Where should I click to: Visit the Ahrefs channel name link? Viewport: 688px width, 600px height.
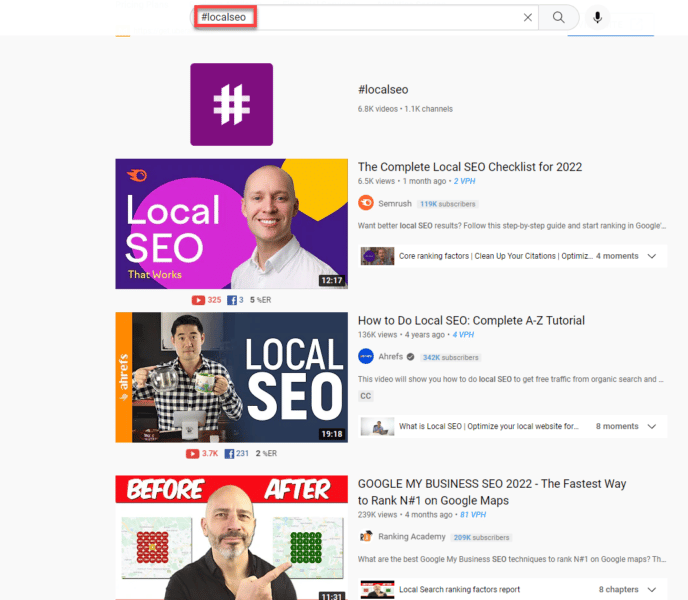click(x=391, y=356)
